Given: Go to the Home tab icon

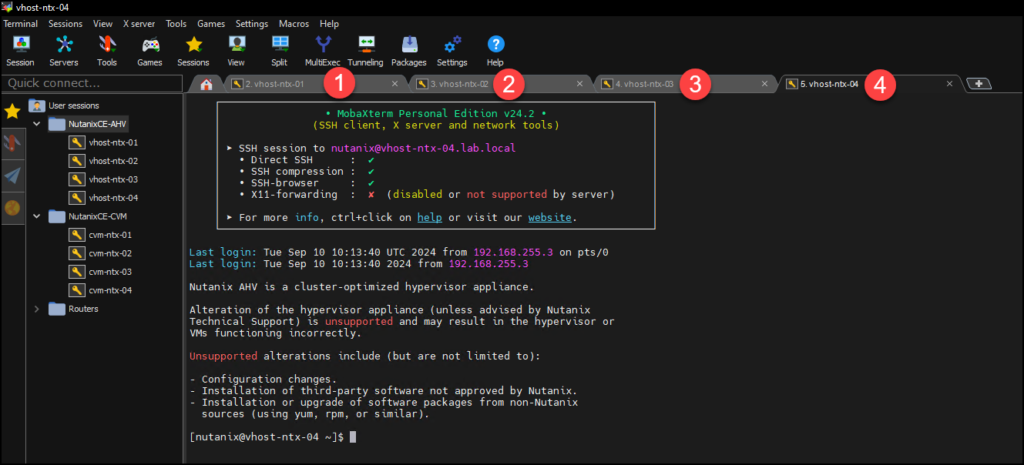Looking at the screenshot, I should [206, 84].
